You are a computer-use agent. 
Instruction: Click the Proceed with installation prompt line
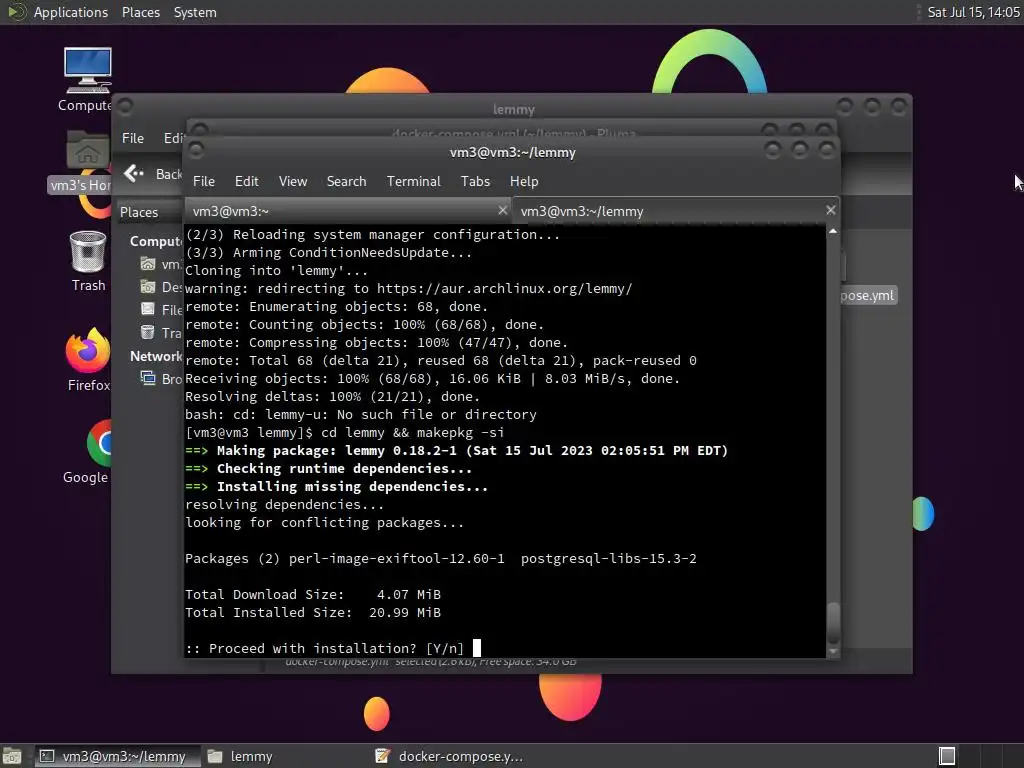(325, 648)
